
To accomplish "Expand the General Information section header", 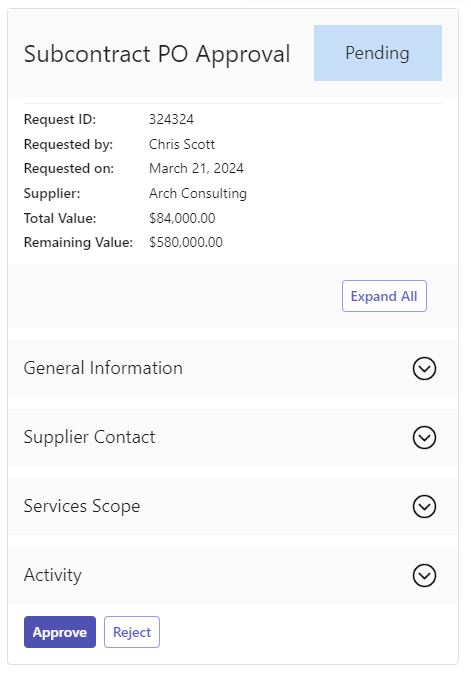I will (232, 368).
